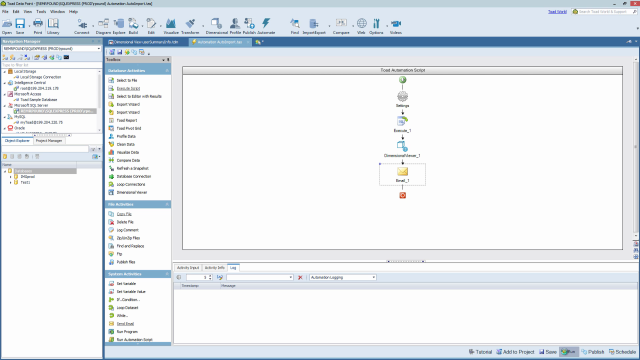The image size is (640, 360).
Task: Expand the Test1 database node
Action: click(x=11, y=182)
